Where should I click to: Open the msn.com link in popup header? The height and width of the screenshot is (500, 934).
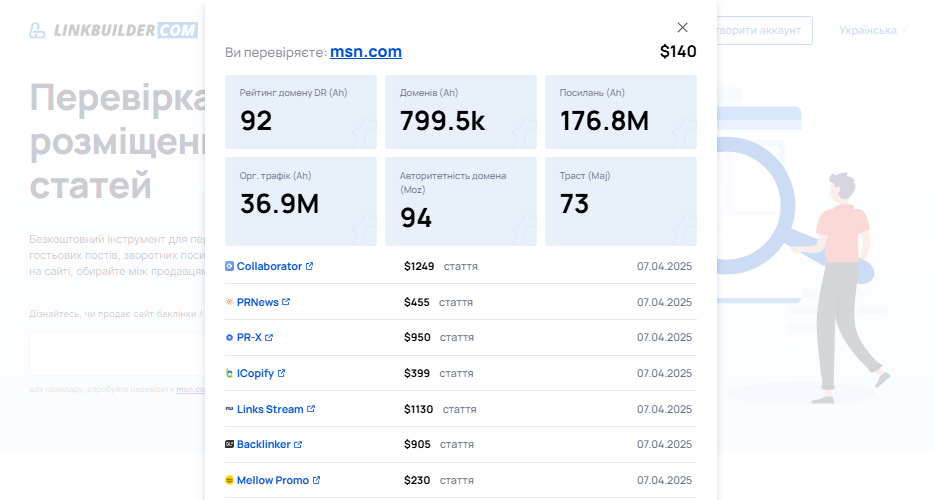click(366, 52)
